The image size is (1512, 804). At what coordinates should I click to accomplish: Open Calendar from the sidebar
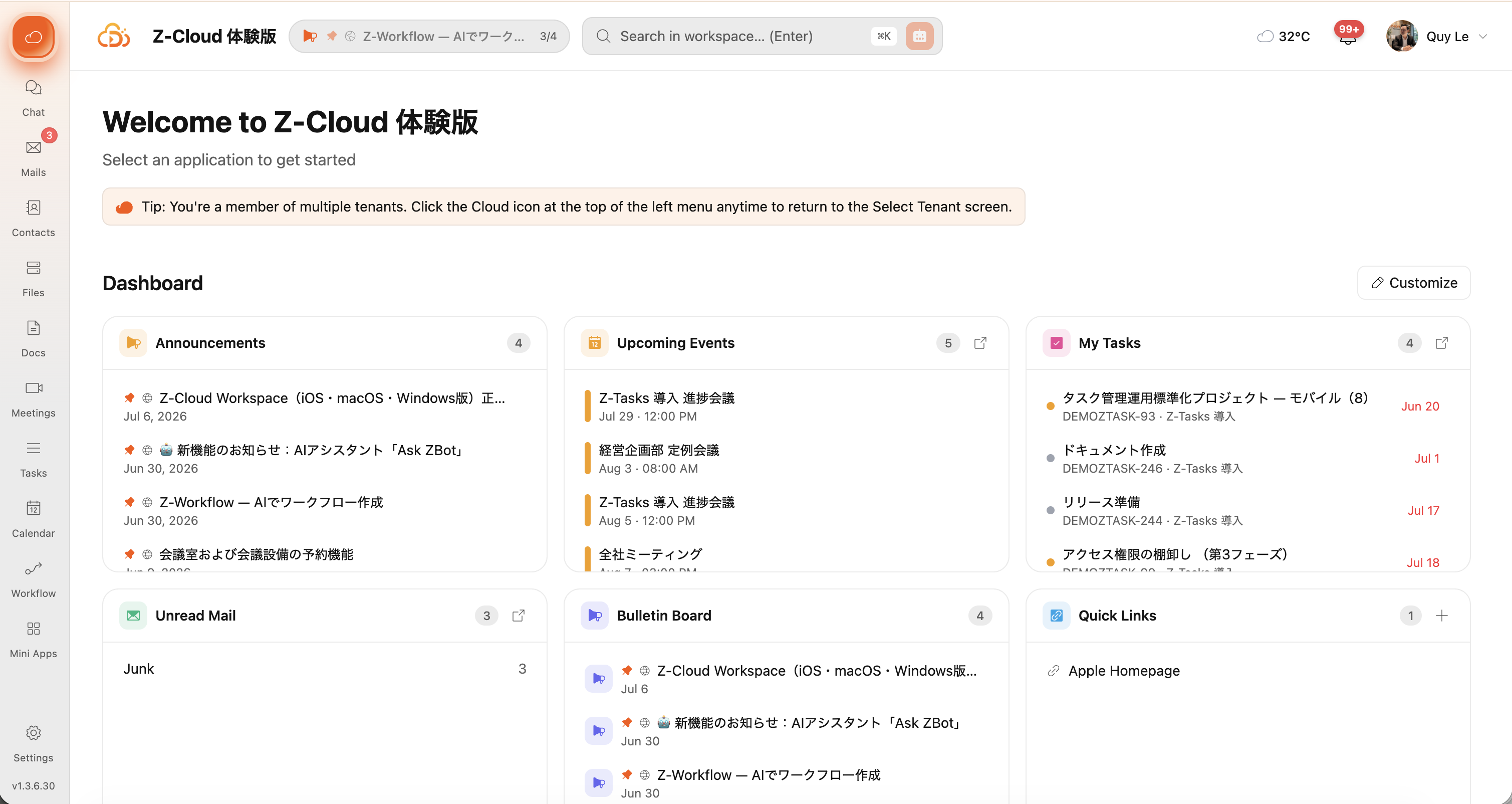point(34,520)
